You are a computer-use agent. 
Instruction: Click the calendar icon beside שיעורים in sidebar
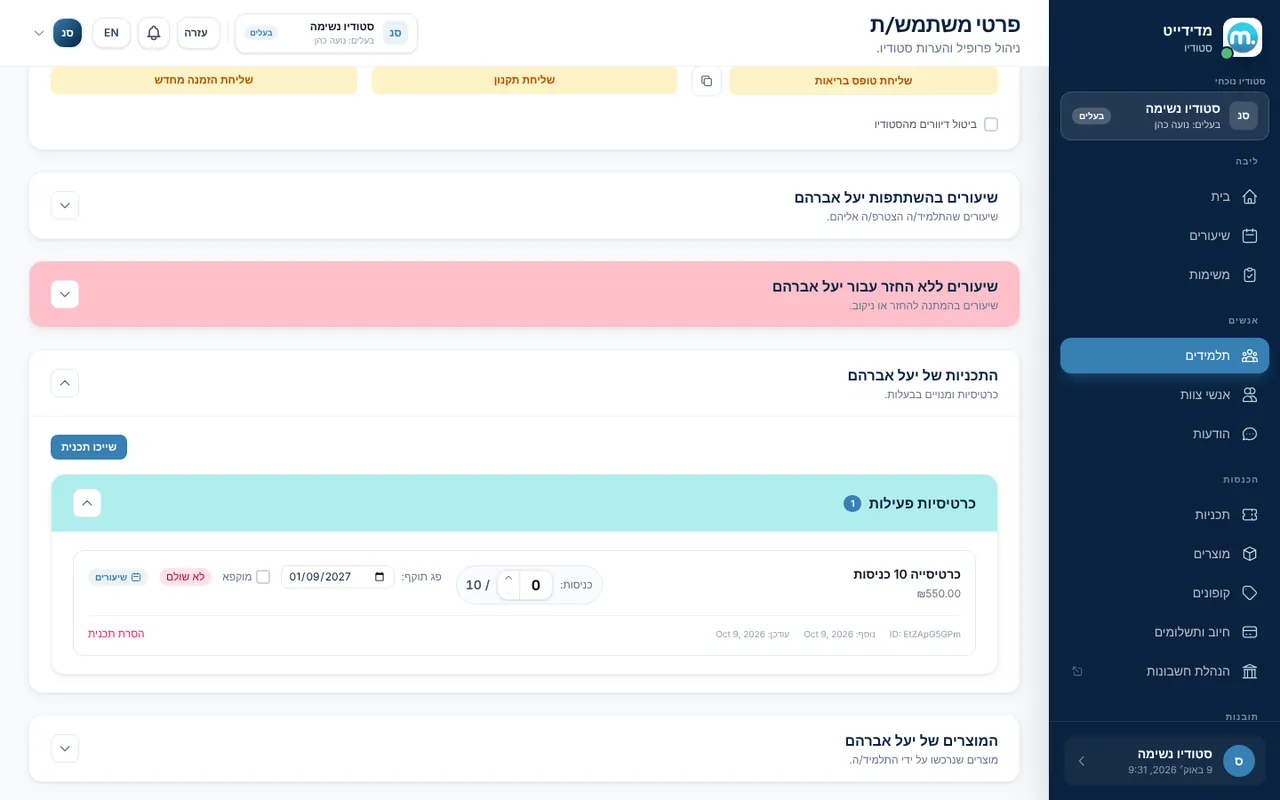[1249, 236]
